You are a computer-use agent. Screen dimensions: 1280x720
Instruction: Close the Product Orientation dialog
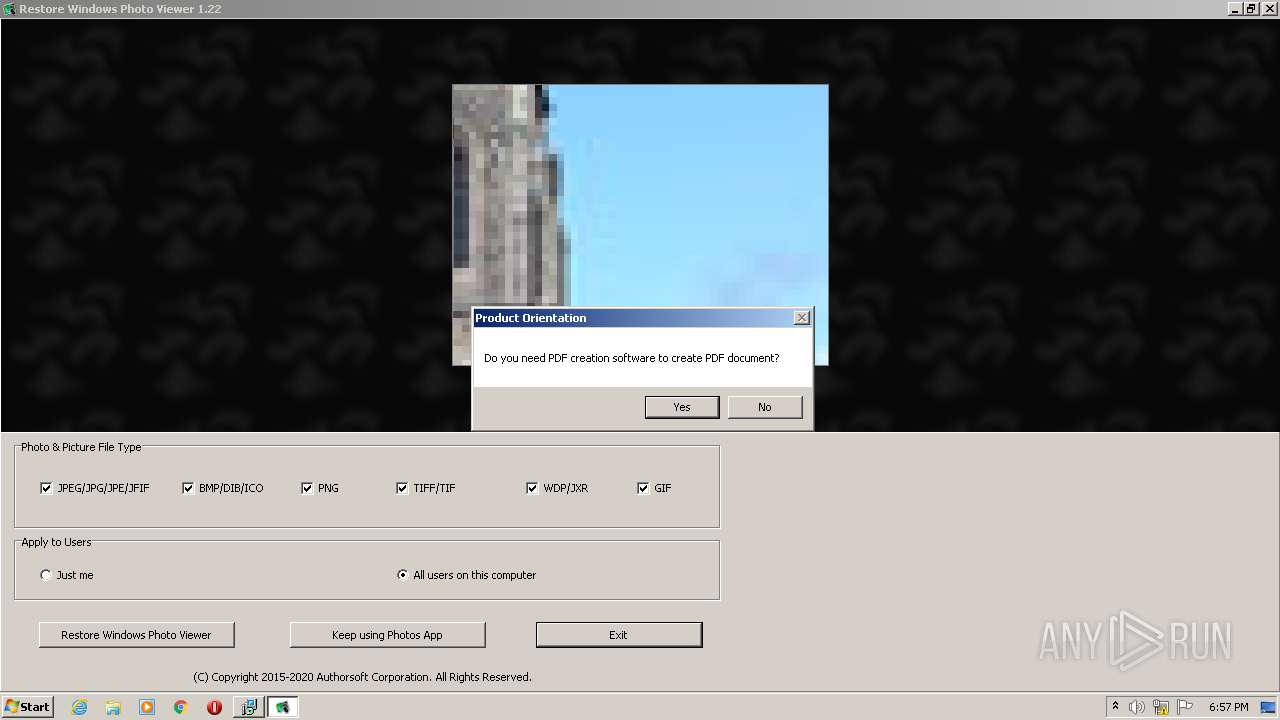tap(802, 317)
